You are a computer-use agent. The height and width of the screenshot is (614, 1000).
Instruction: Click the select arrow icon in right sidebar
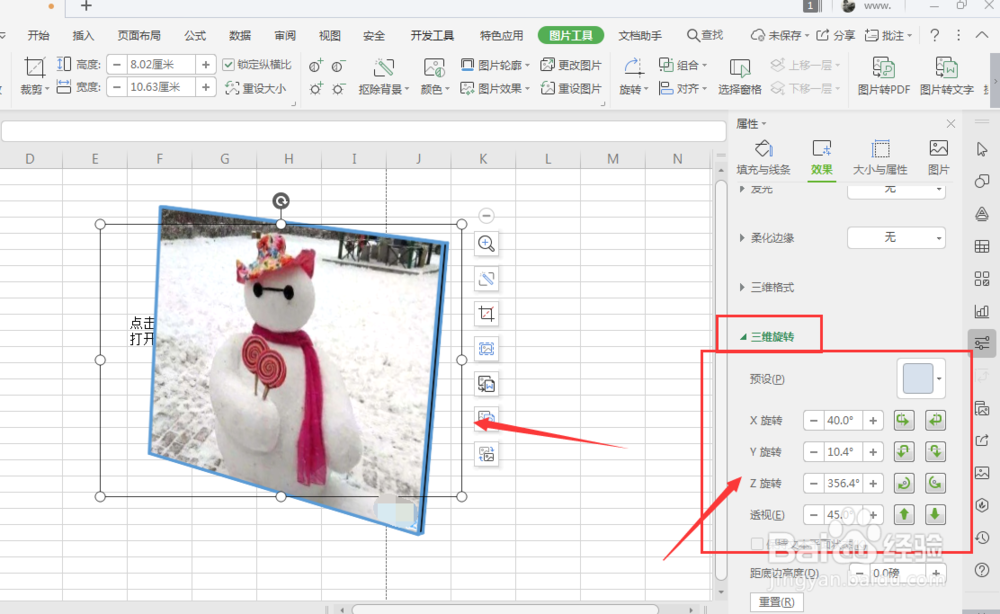(x=982, y=149)
